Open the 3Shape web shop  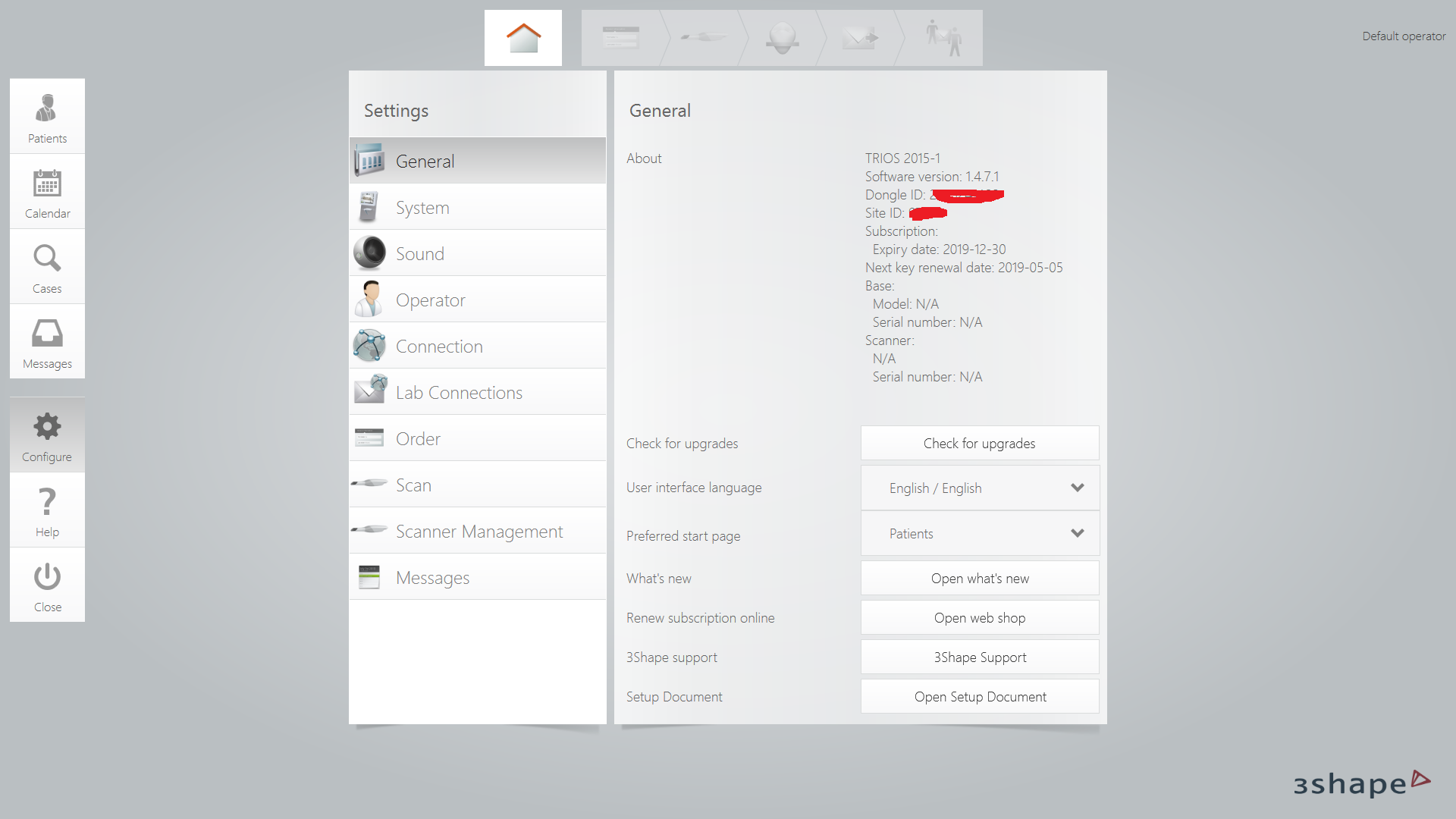click(x=979, y=617)
